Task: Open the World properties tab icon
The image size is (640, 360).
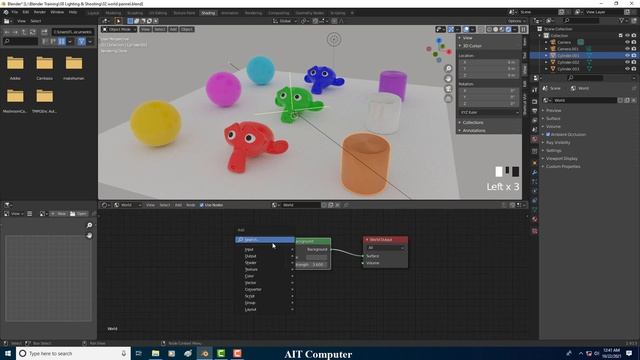Action: pyautogui.click(x=535, y=139)
